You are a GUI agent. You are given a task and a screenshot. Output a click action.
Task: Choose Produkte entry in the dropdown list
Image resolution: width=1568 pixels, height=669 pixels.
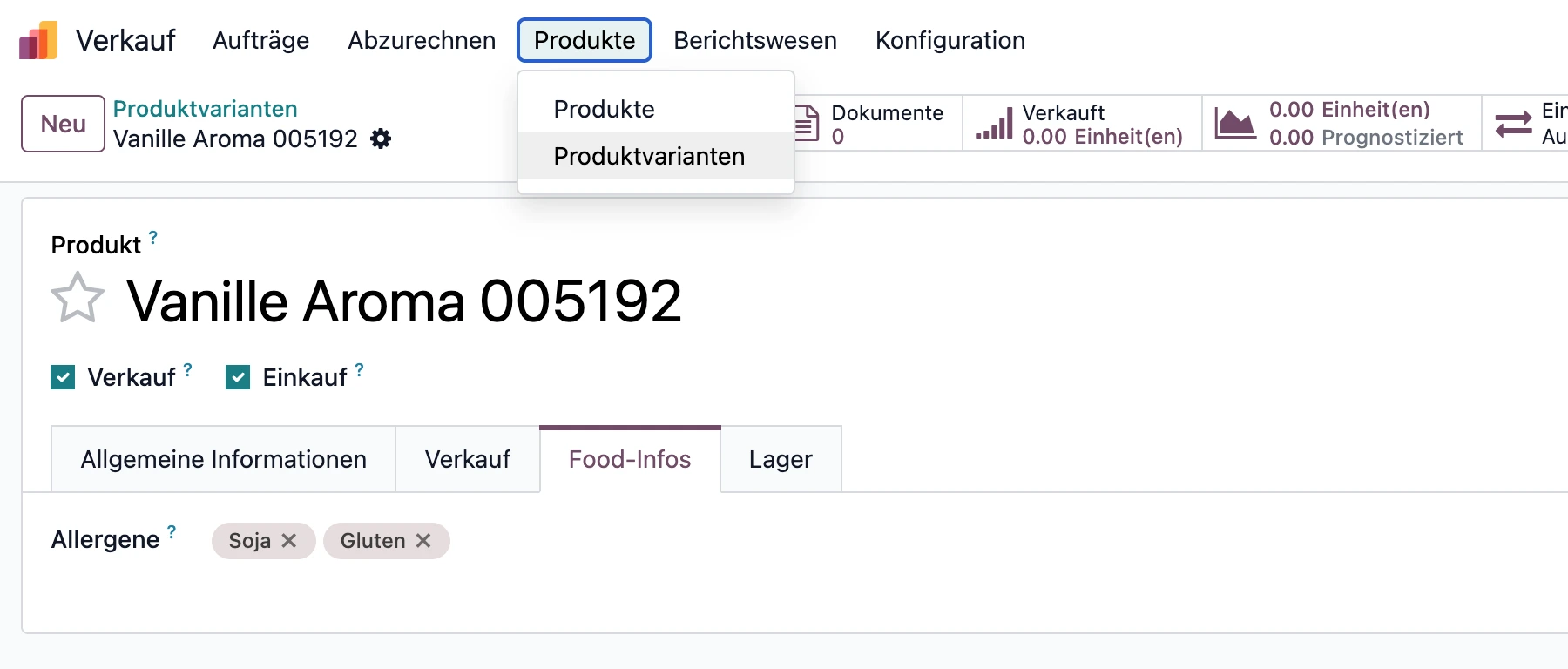604,109
